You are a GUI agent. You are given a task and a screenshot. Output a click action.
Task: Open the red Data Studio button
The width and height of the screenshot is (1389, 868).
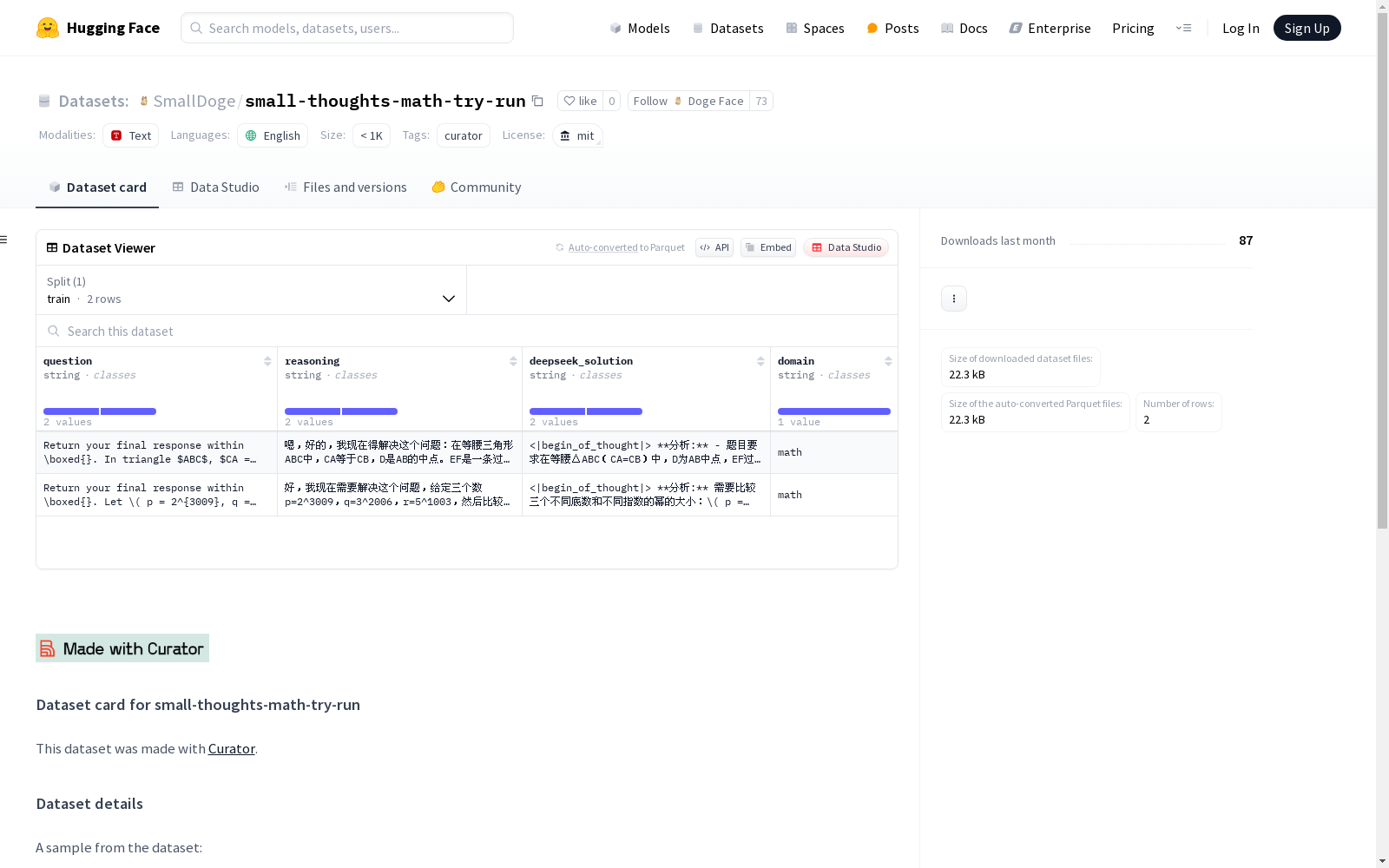[846, 247]
